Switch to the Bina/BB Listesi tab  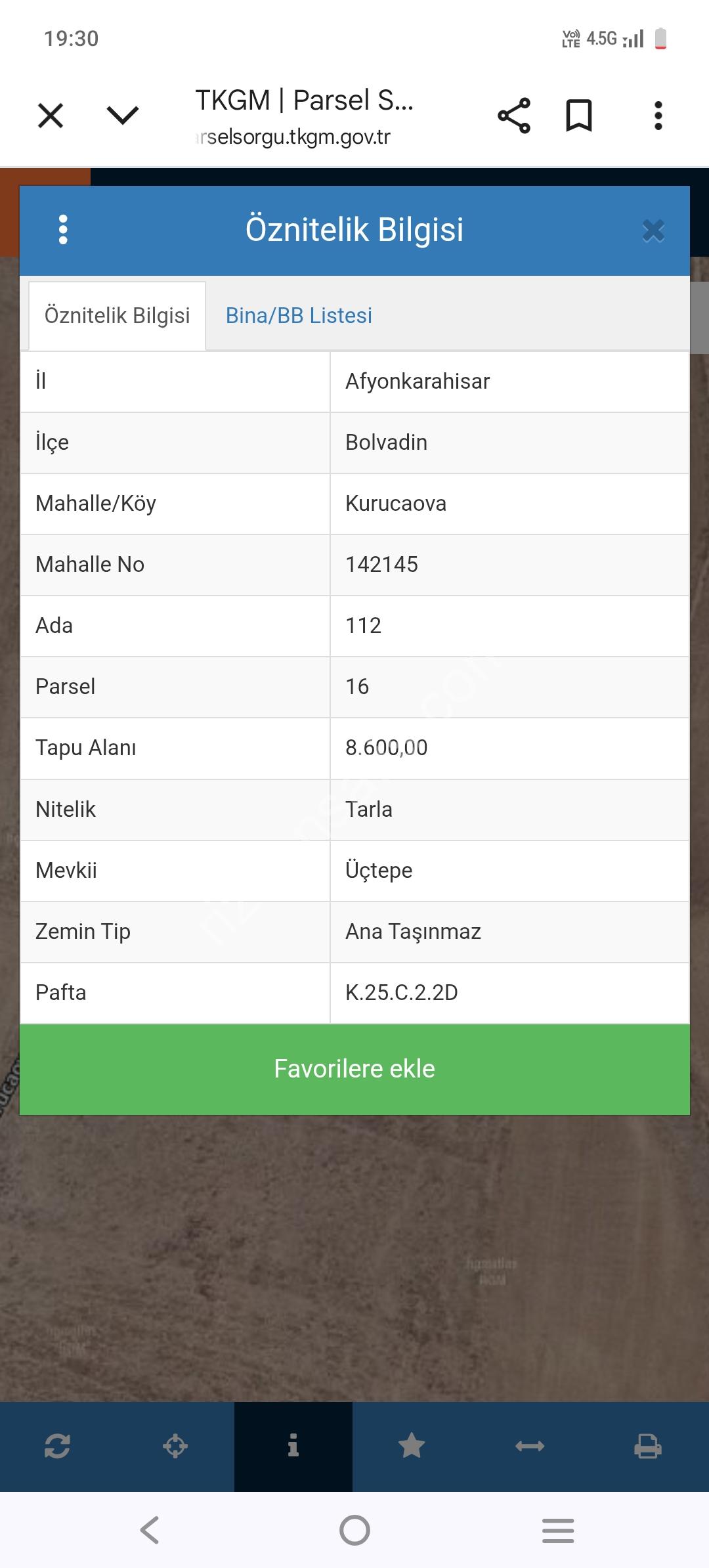coord(299,316)
